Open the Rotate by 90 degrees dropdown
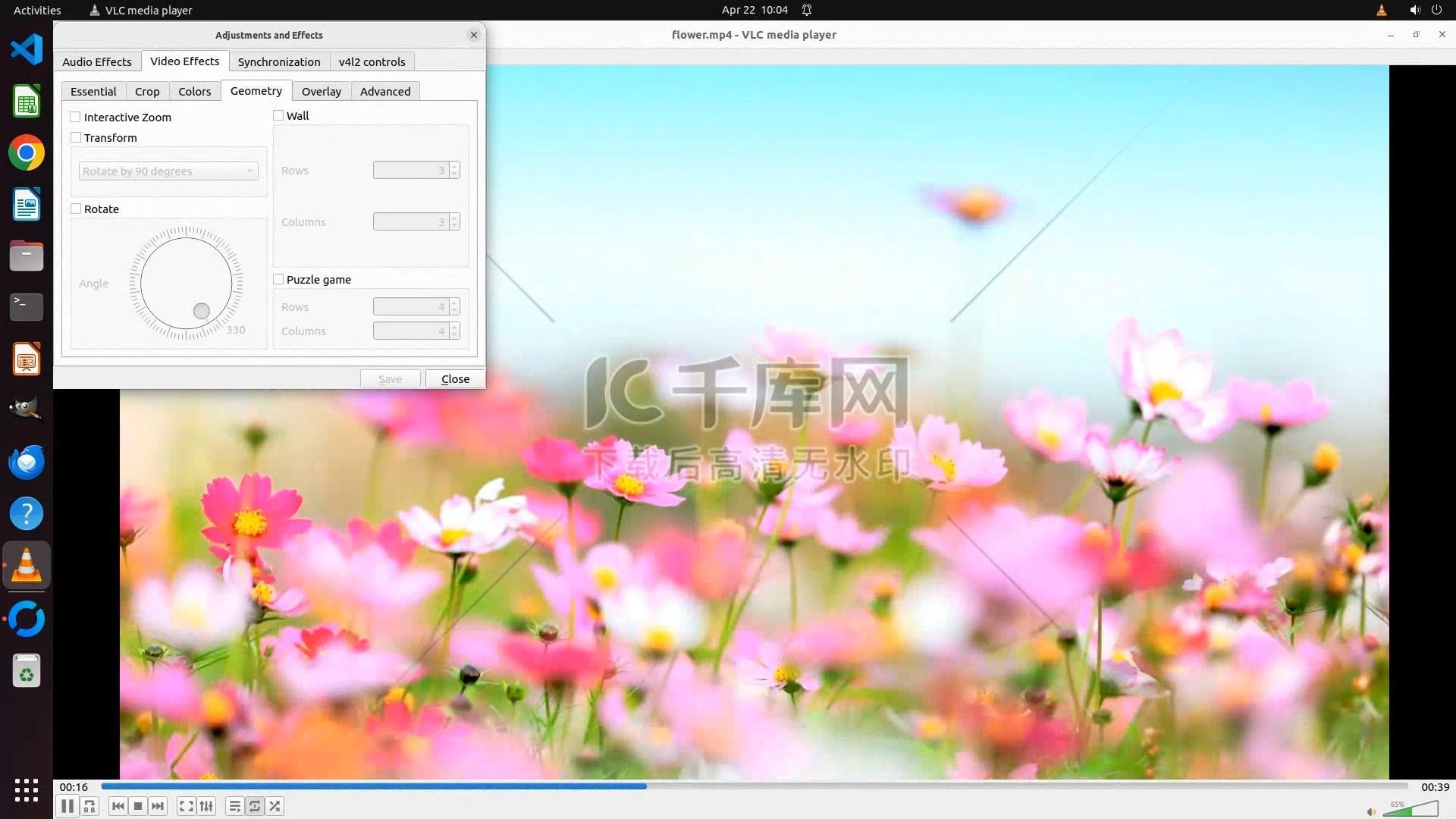 point(168,171)
